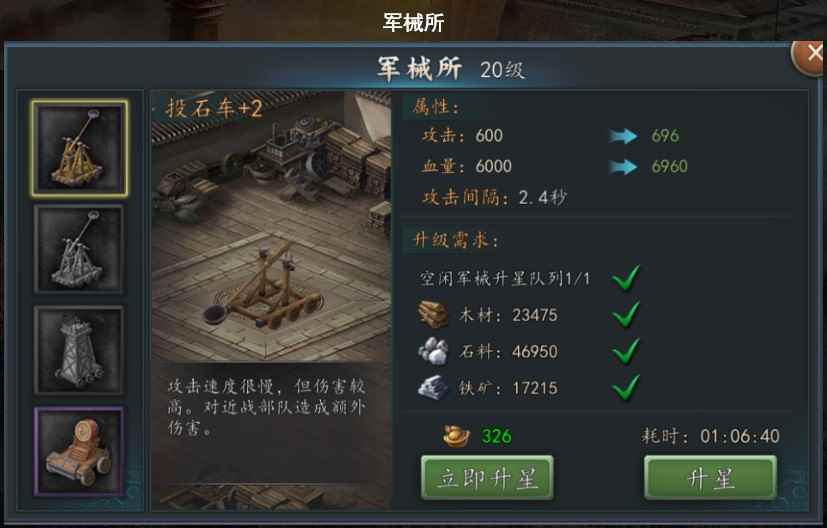Click the blue arrow beside attack 600
Screen dimensions: 827x528
pyautogui.click(x=623, y=136)
